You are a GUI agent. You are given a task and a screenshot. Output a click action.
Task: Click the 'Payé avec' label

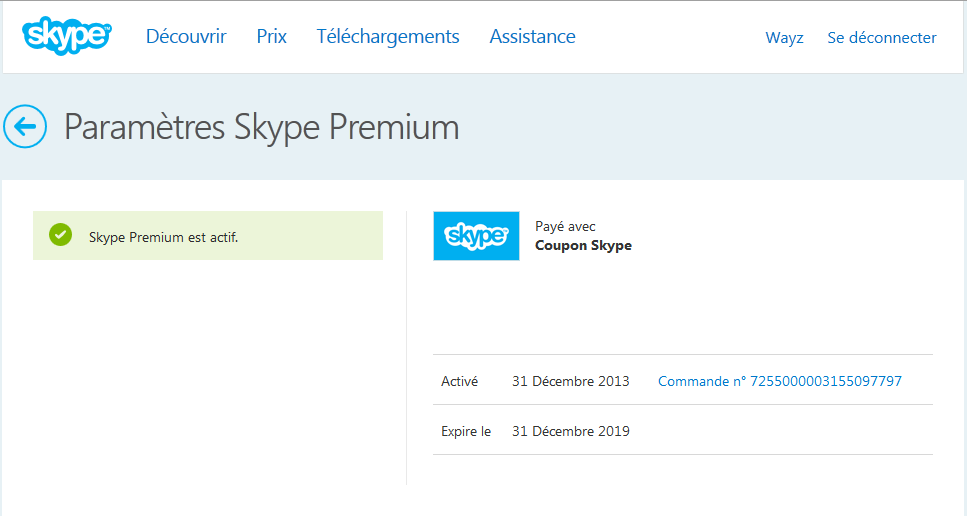click(565, 227)
